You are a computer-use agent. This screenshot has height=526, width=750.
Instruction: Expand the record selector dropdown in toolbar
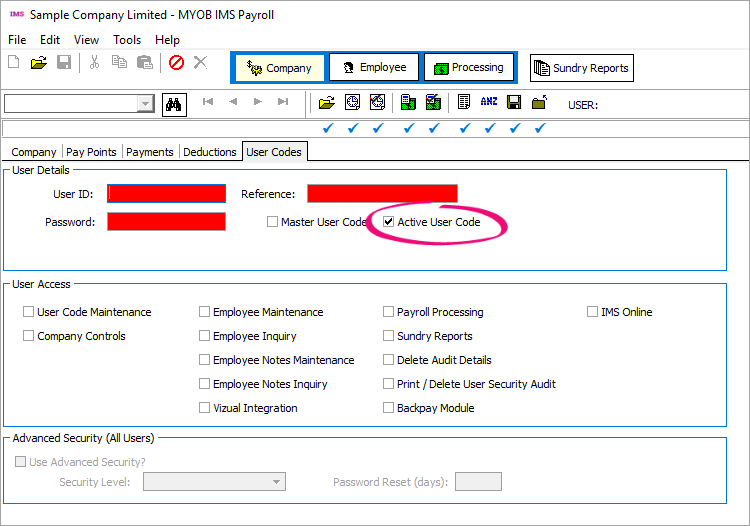pyautogui.click(x=145, y=104)
